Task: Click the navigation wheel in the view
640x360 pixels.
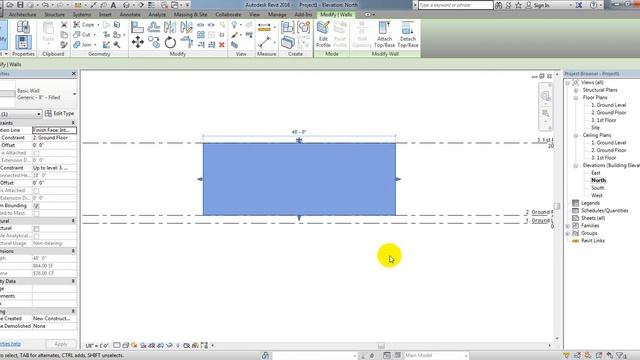Action: coord(545,96)
